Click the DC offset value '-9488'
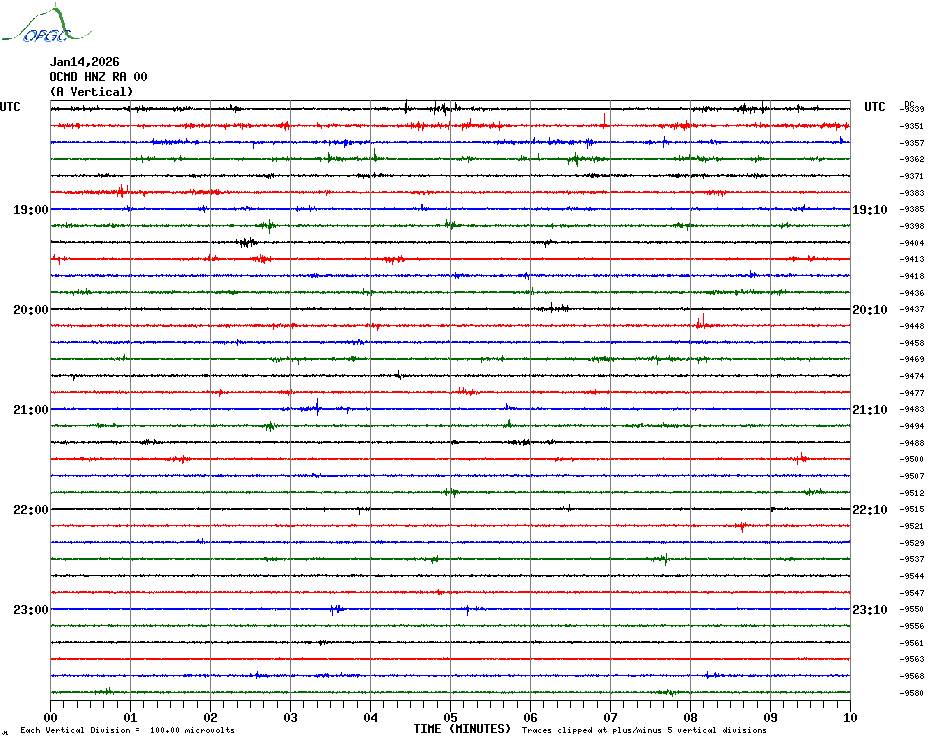 pos(912,443)
